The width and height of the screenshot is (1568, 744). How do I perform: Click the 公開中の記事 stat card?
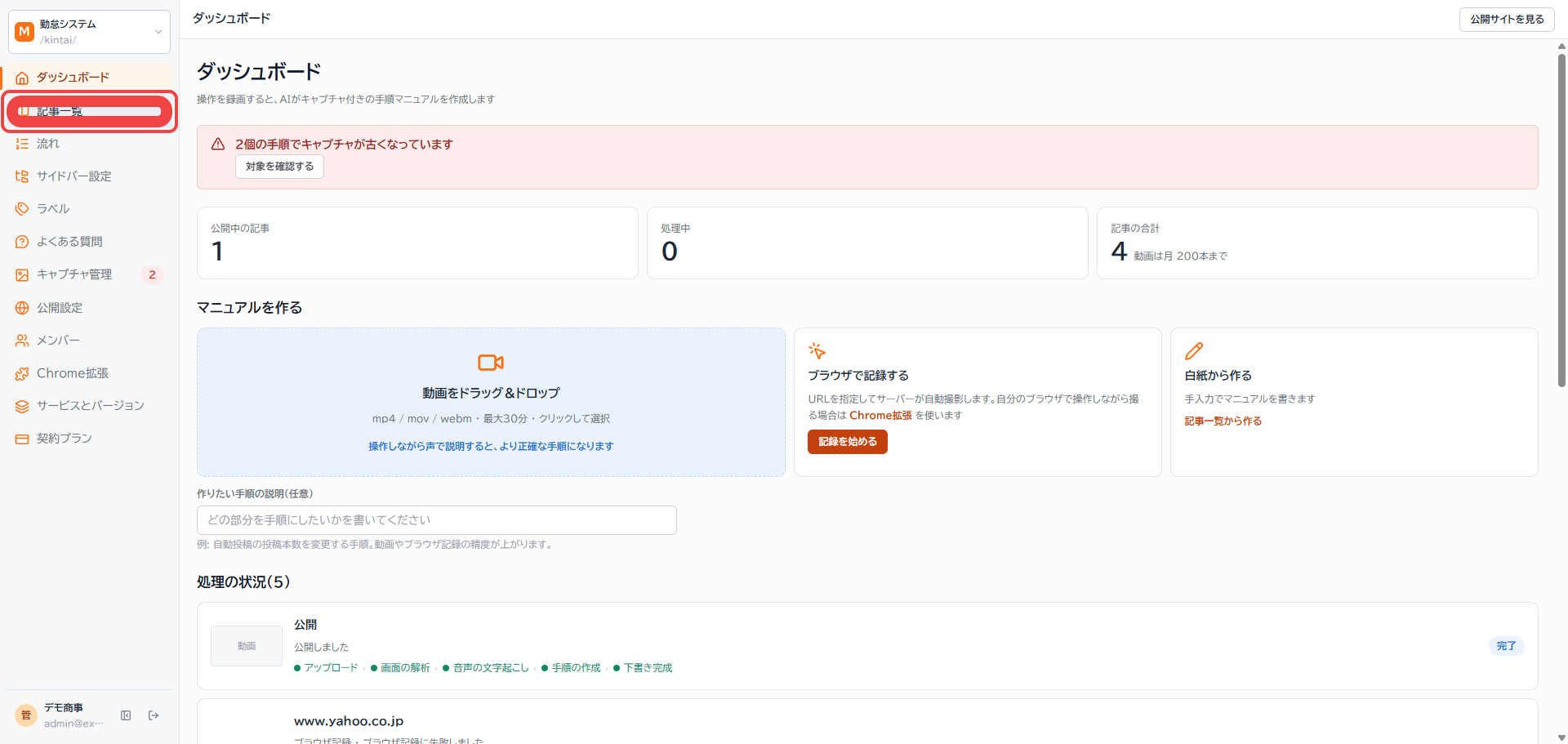pos(417,243)
